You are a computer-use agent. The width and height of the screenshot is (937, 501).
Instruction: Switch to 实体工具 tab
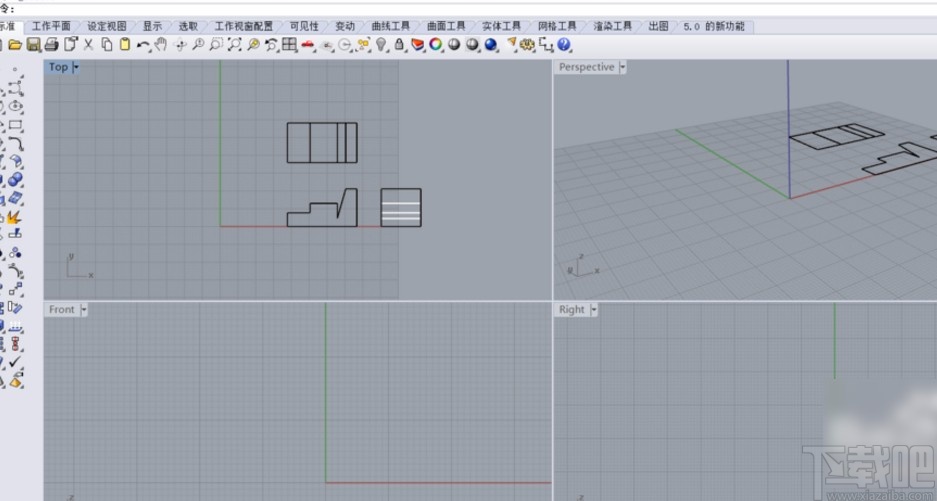pos(501,26)
